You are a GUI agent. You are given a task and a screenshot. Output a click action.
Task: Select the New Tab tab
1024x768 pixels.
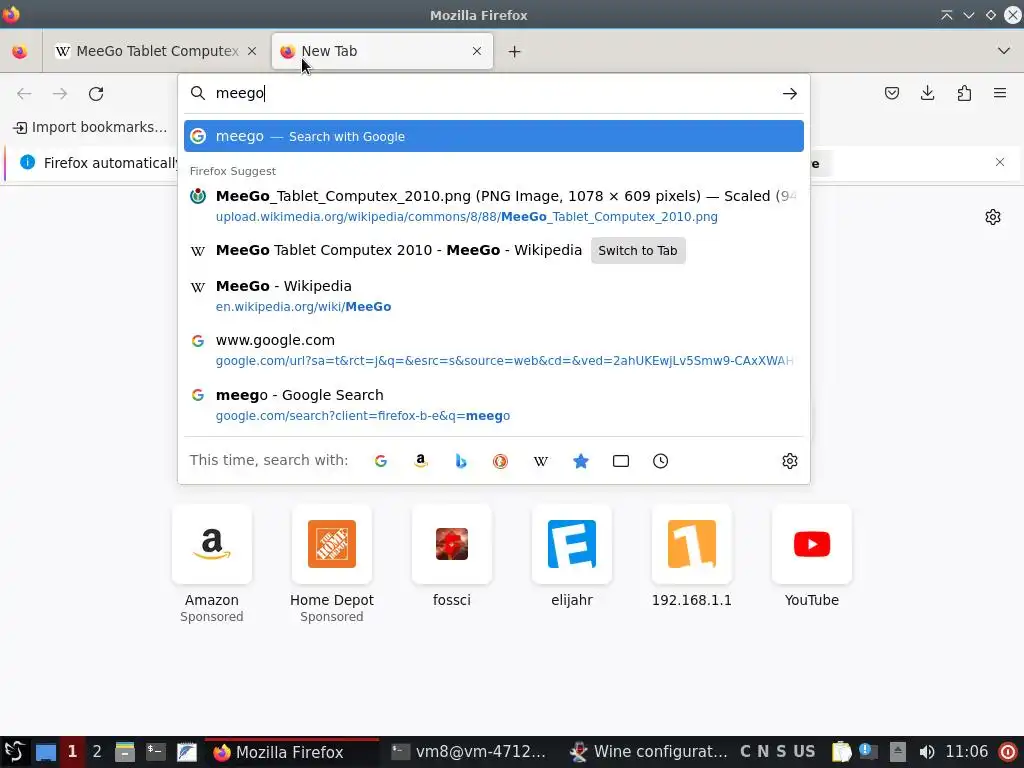382,51
